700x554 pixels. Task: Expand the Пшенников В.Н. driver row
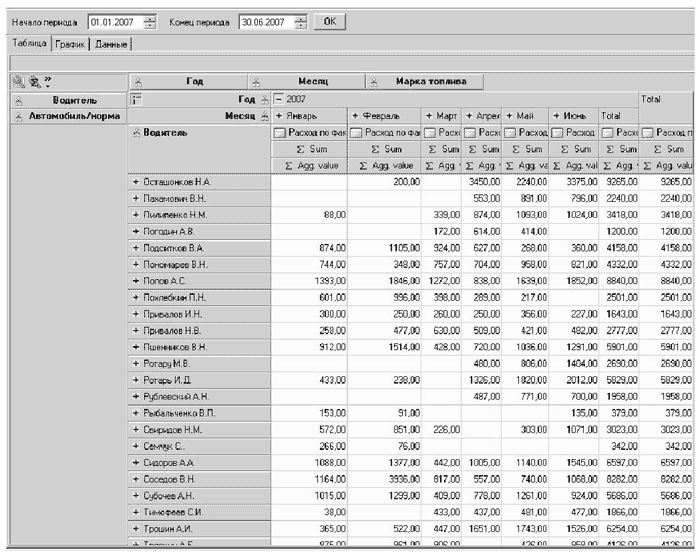click(136, 347)
